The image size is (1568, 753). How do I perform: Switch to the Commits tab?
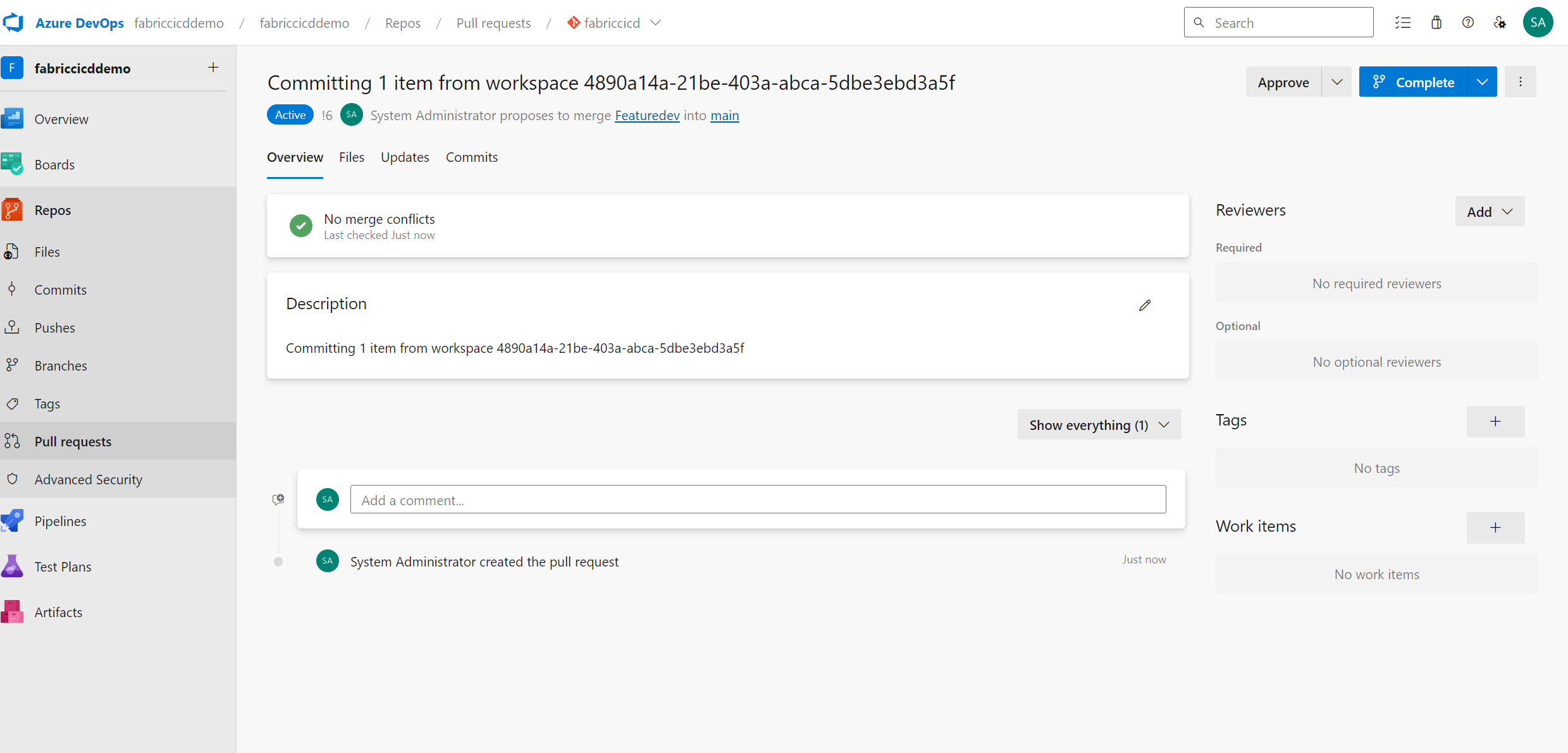[471, 157]
